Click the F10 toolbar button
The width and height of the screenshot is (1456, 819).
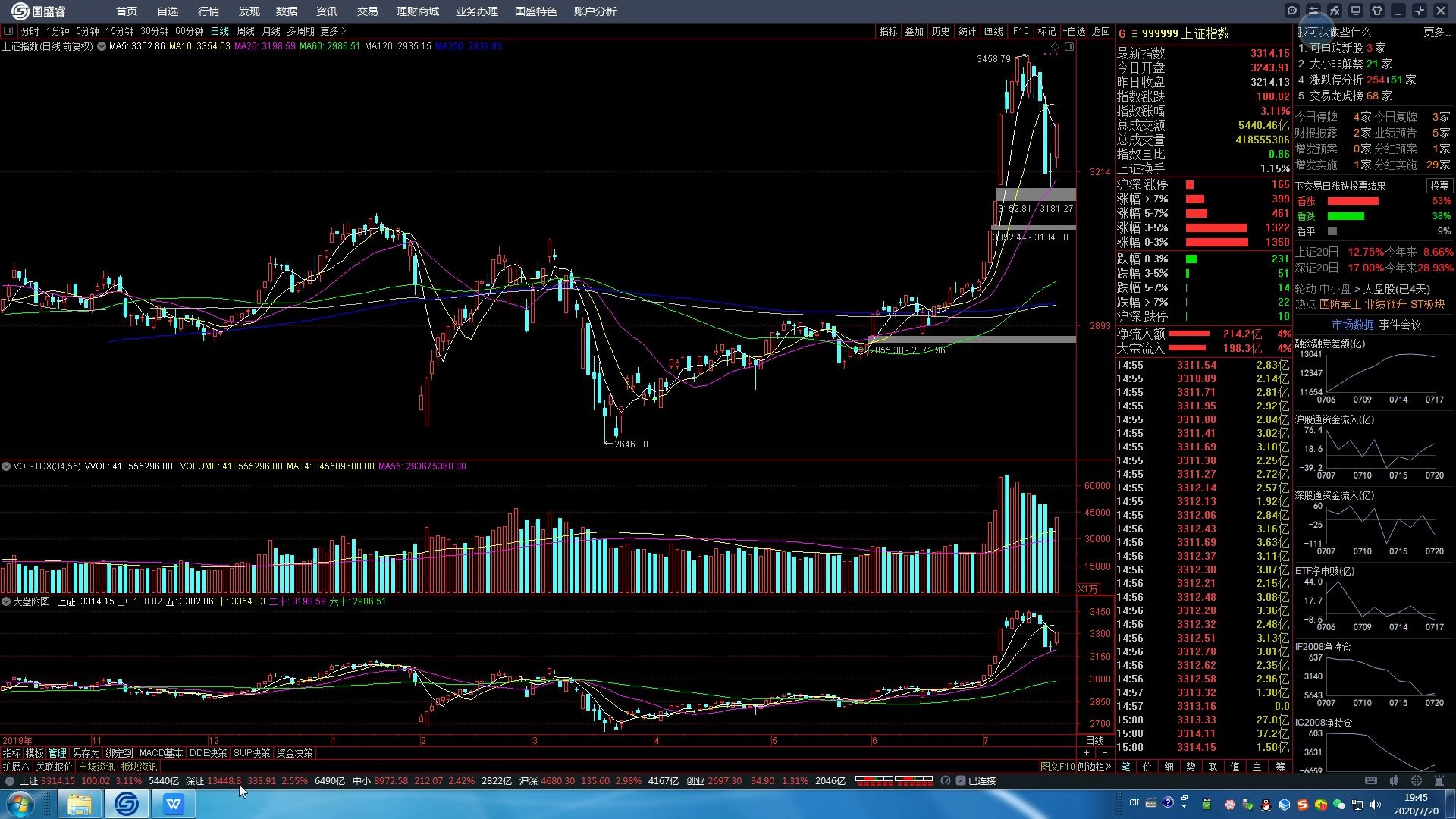pyautogui.click(x=1021, y=31)
